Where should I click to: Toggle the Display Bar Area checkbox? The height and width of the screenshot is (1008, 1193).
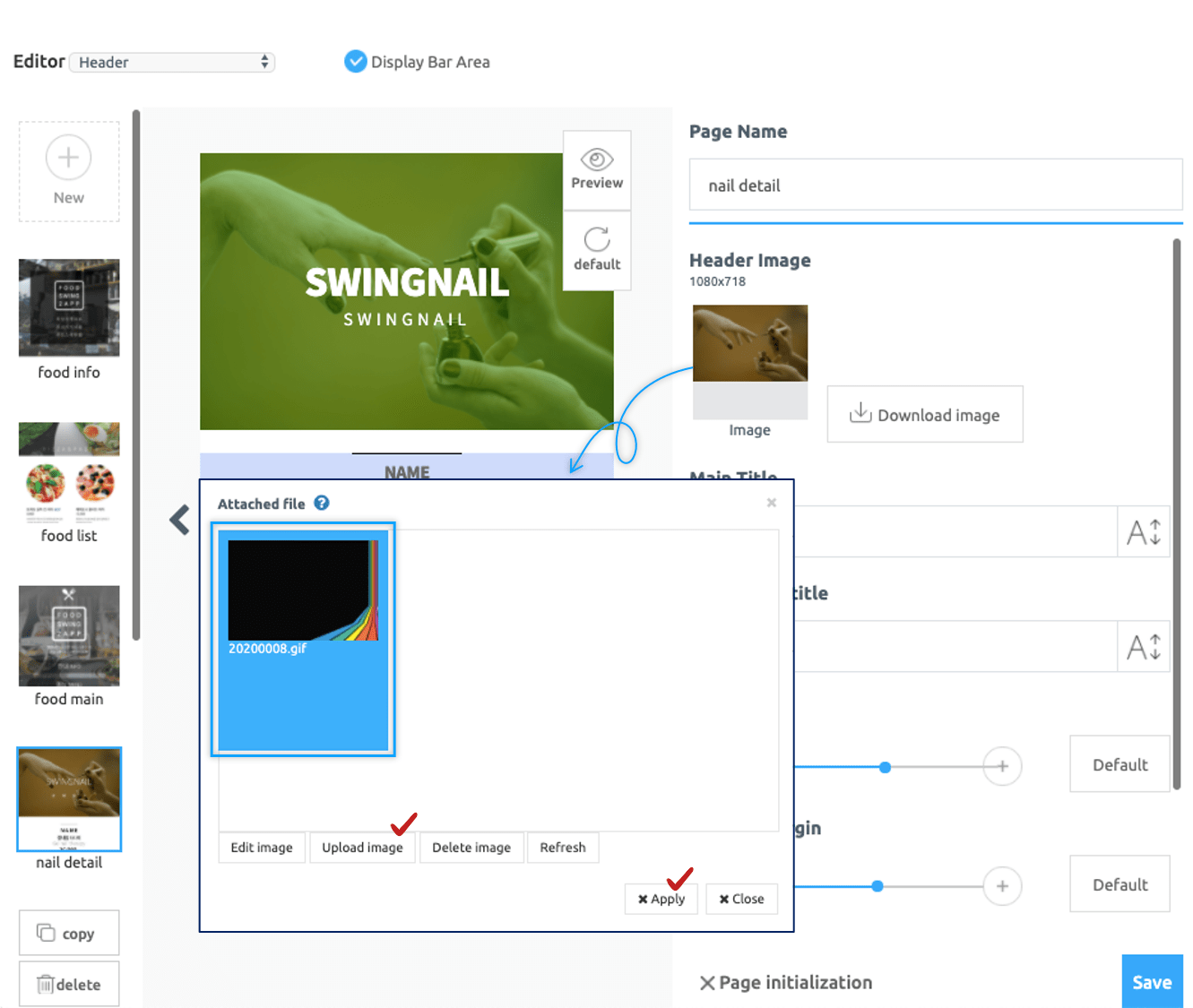[356, 62]
